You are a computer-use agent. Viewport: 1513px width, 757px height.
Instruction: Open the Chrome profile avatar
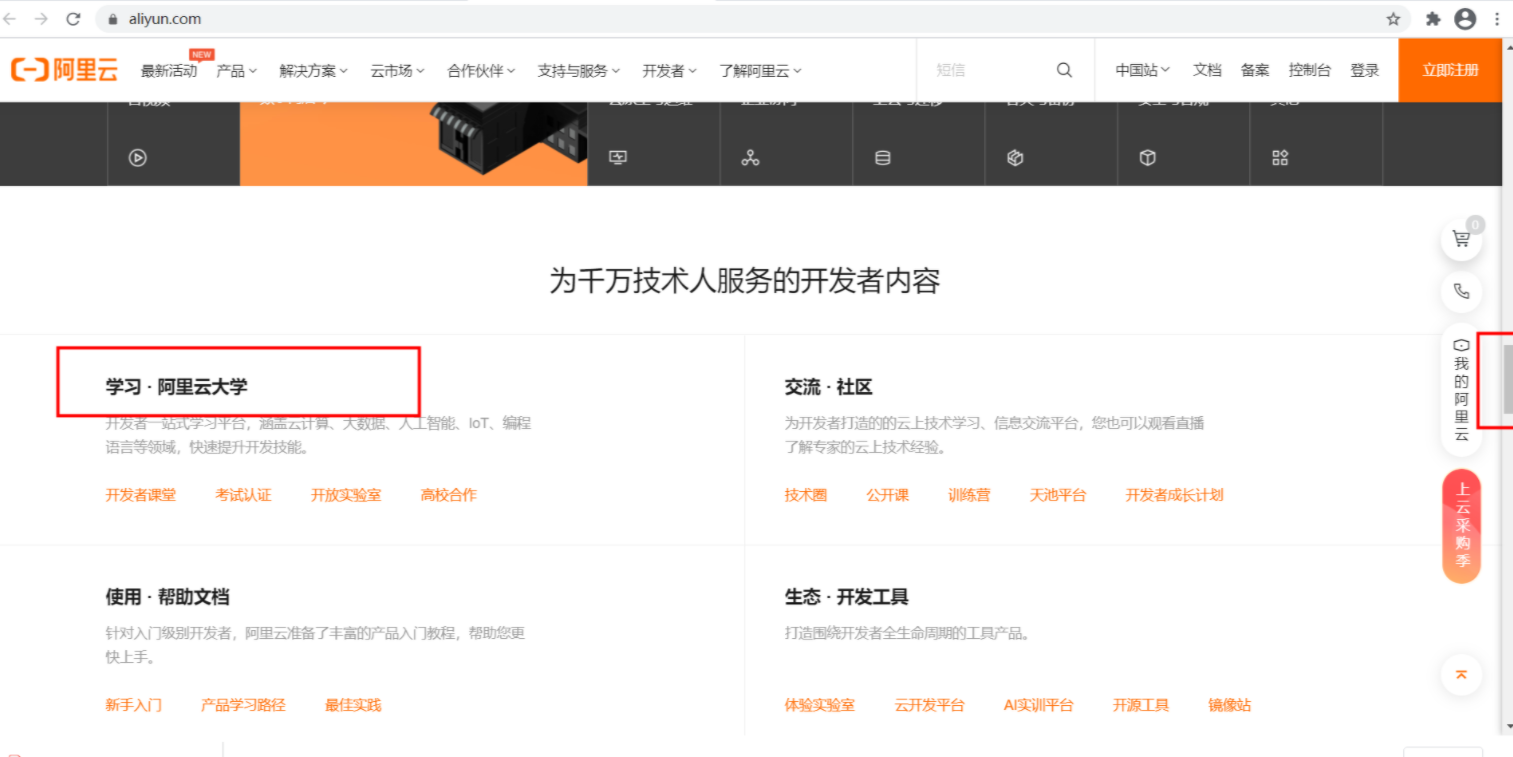[1465, 18]
